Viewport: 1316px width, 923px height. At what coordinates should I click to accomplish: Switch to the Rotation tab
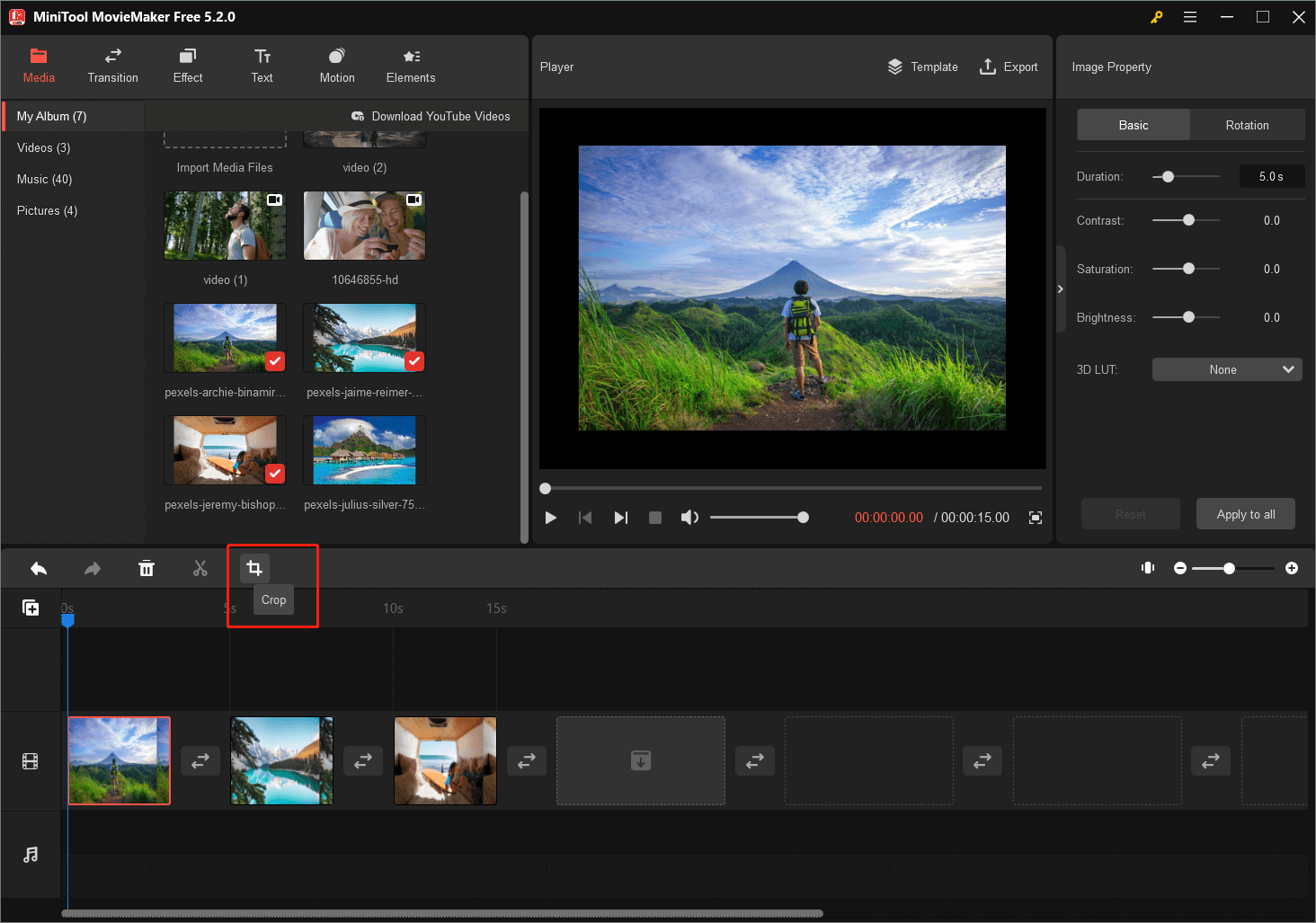[x=1247, y=124]
